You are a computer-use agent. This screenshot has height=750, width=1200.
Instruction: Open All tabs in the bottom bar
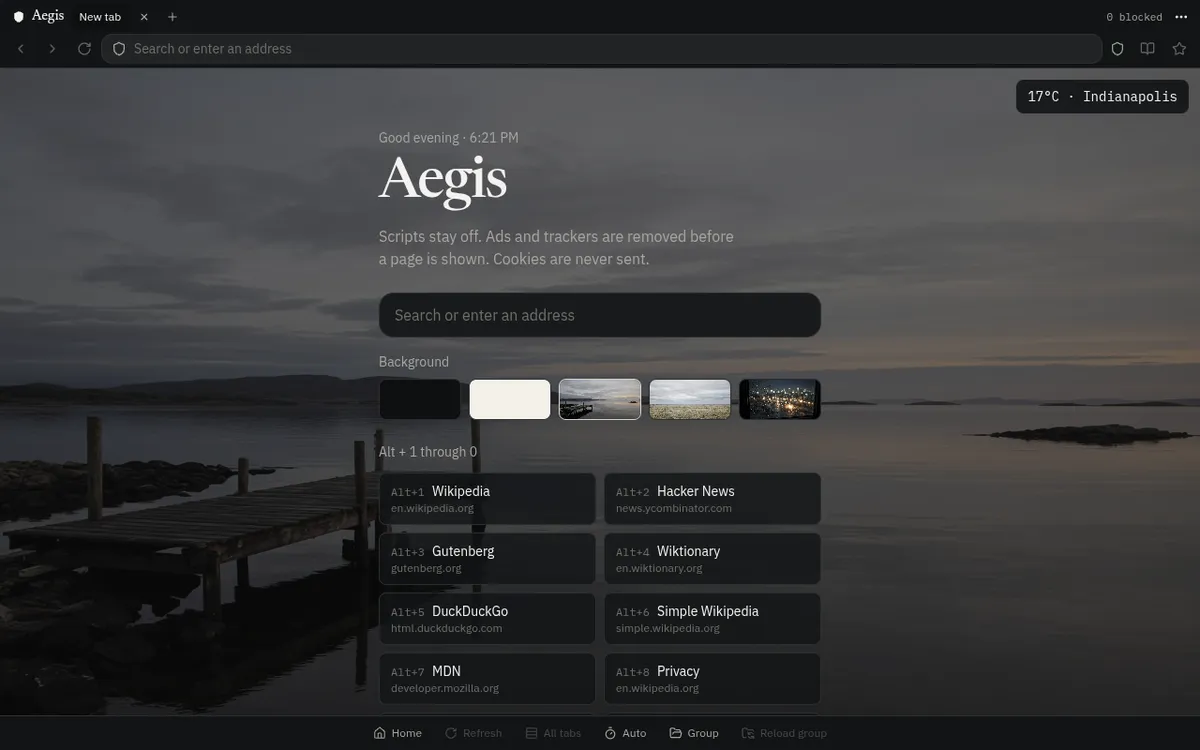point(553,733)
